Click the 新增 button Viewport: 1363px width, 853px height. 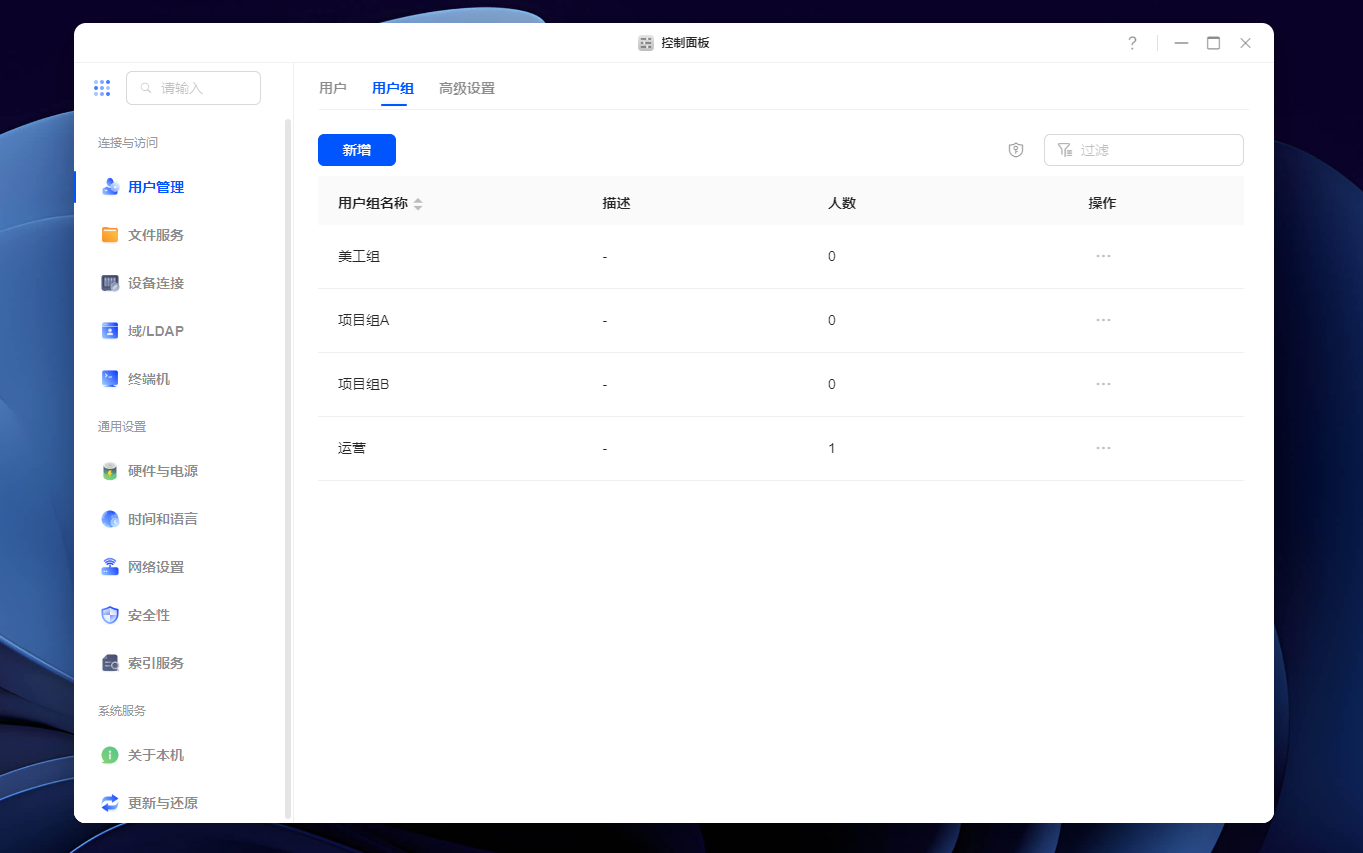[x=357, y=150]
